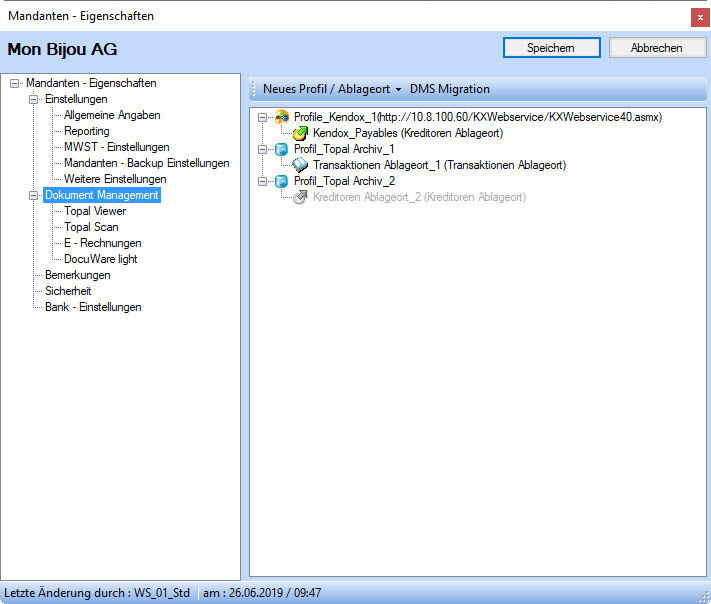
Task: Select Topal Viewer in the tree
Action: tap(95, 211)
